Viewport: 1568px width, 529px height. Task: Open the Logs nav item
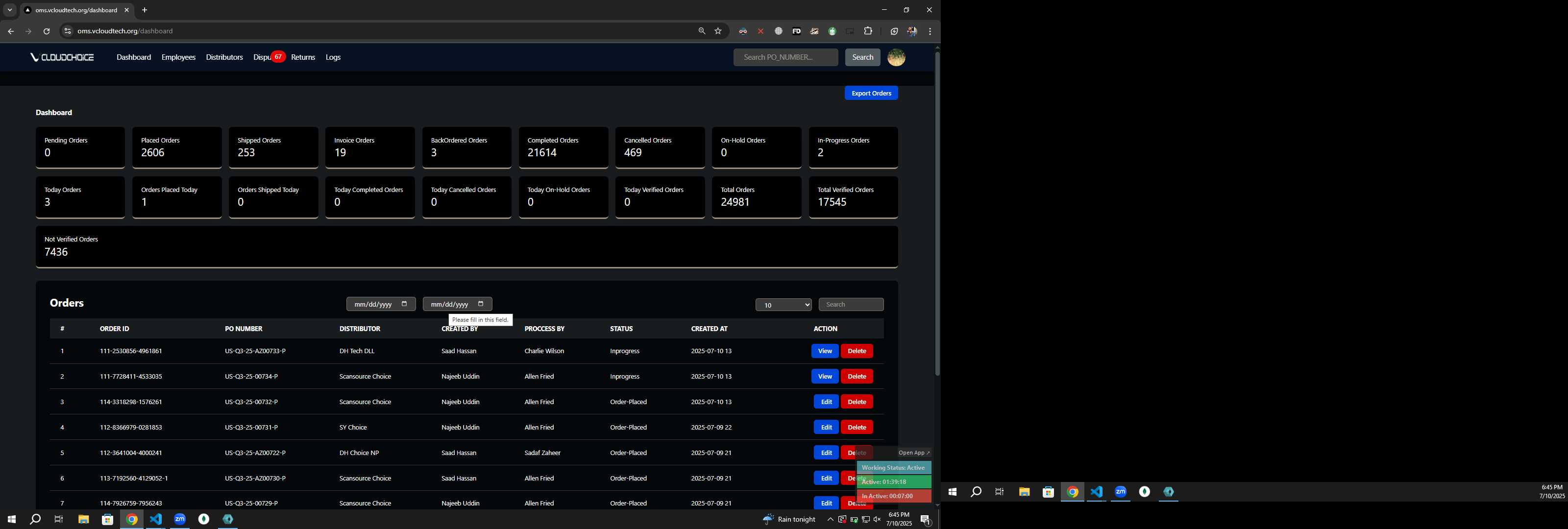tap(333, 57)
